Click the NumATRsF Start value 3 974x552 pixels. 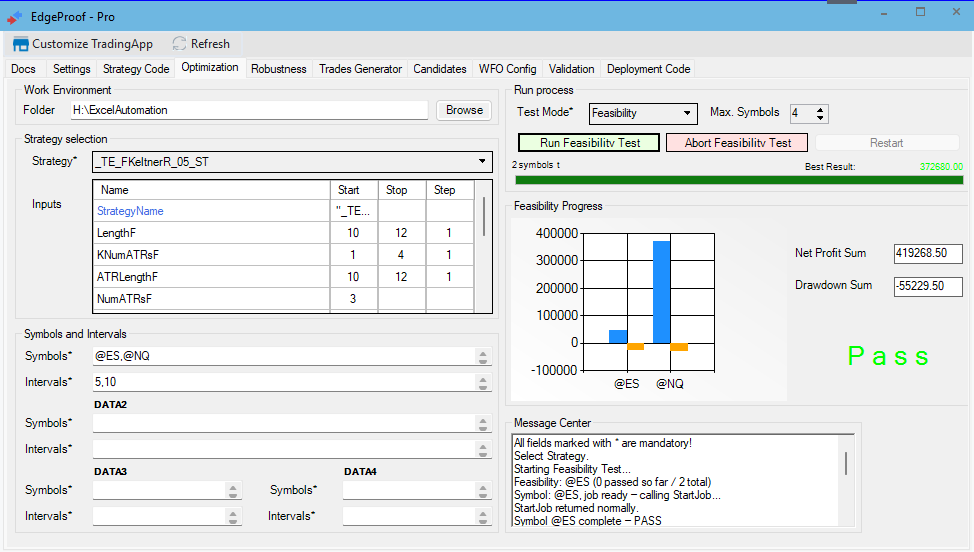click(x=353, y=299)
